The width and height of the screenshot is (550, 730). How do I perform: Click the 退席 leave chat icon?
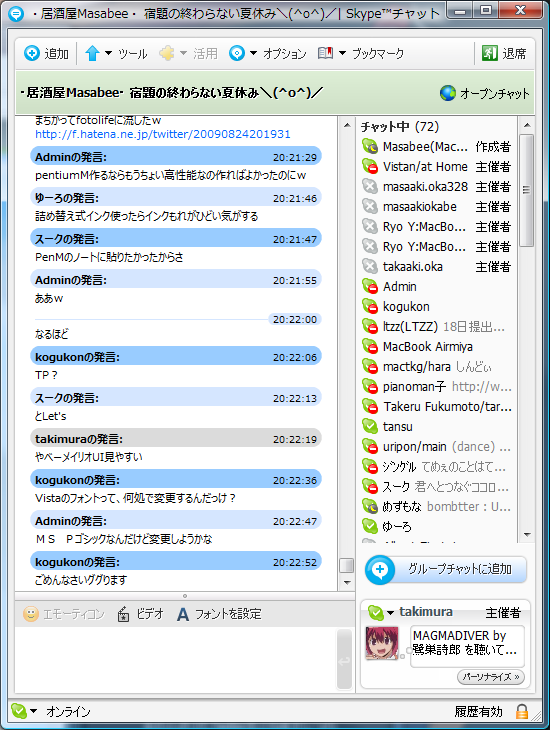(x=489, y=54)
